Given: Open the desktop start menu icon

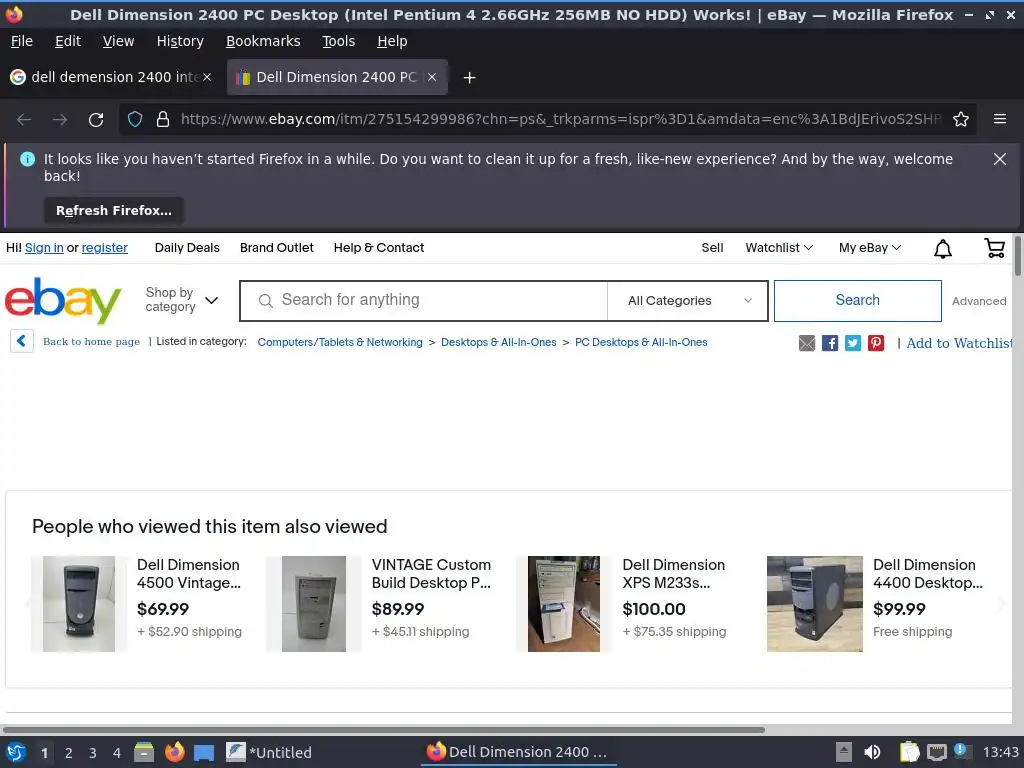Looking at the screenshot, I should (x=16, y=752).
